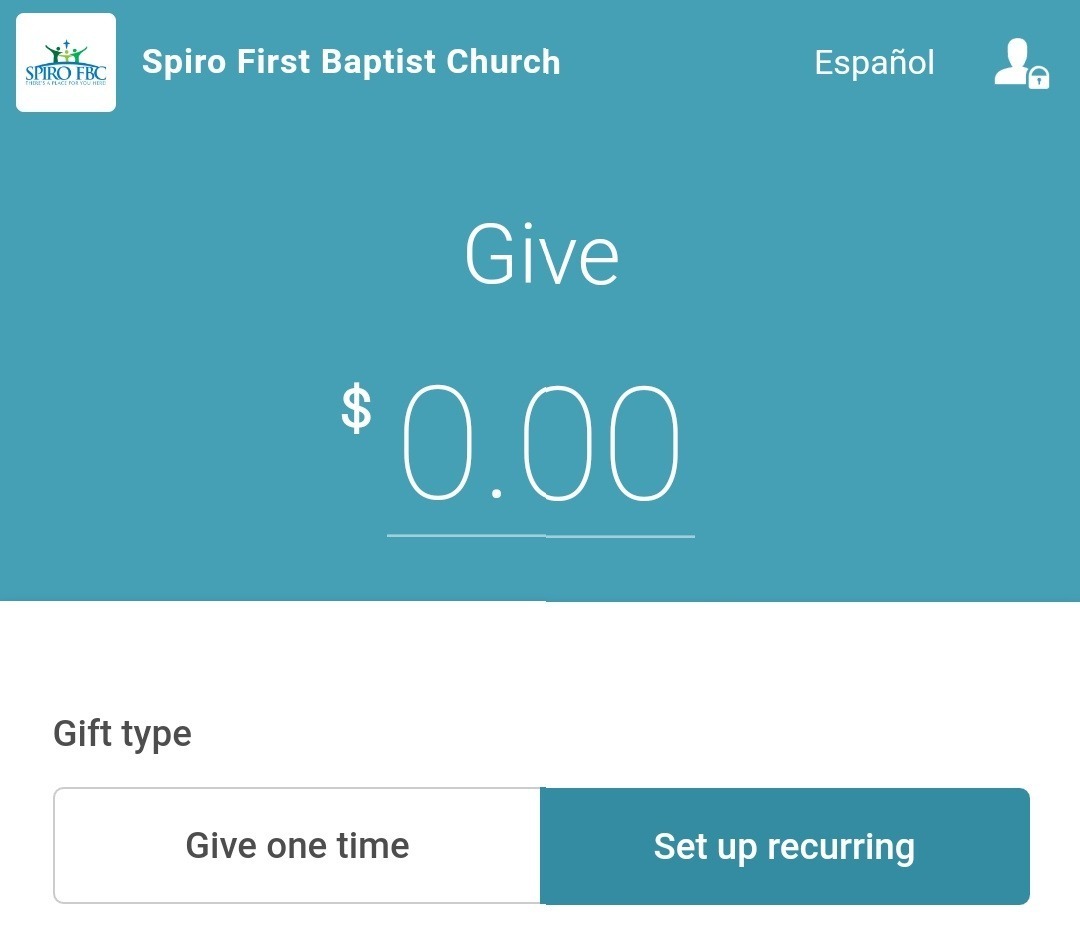Click the padlock badge on profile icon

tap(1039, 78)
